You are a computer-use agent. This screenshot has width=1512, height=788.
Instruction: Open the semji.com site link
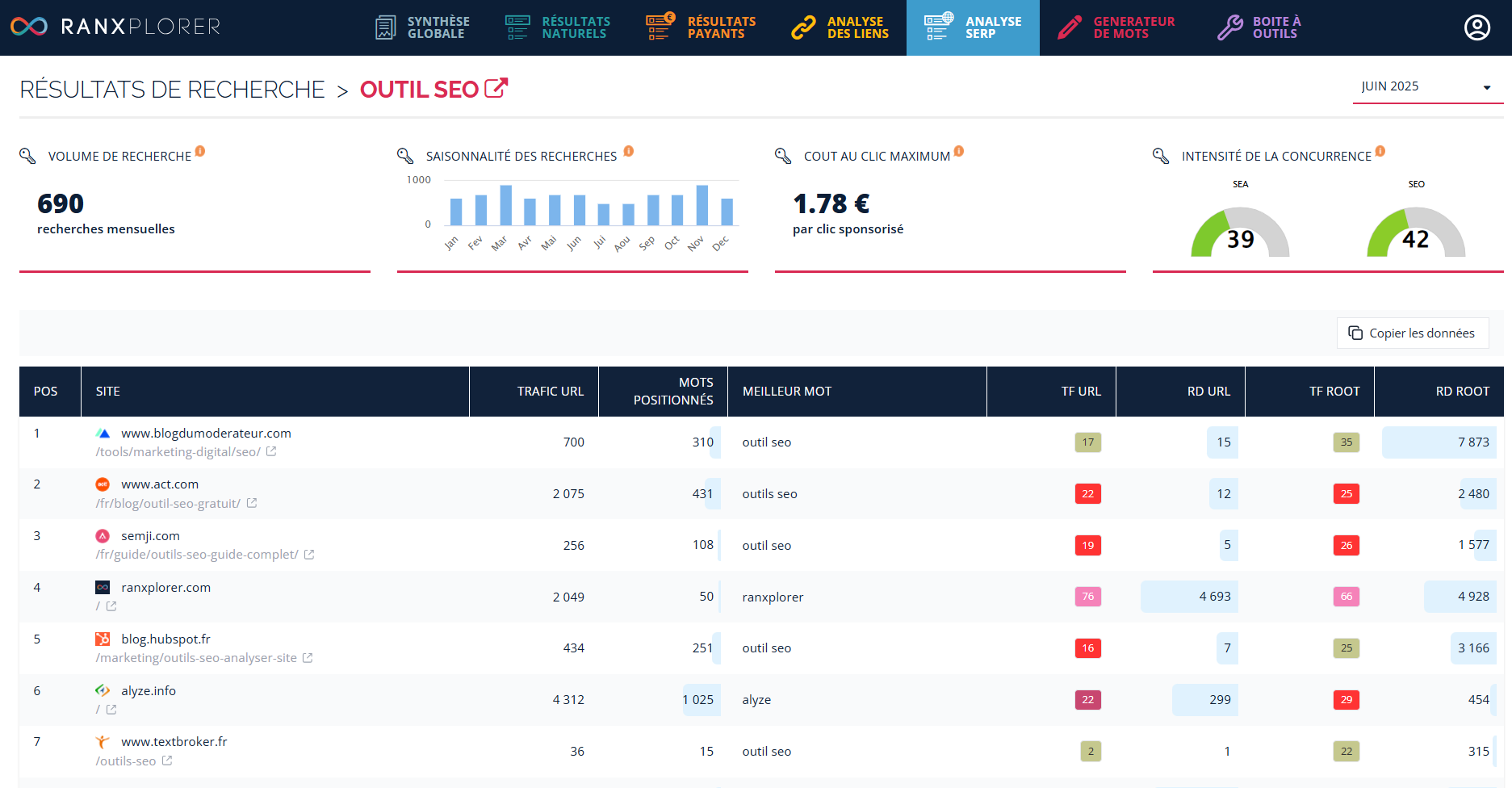tap(150, 536)
